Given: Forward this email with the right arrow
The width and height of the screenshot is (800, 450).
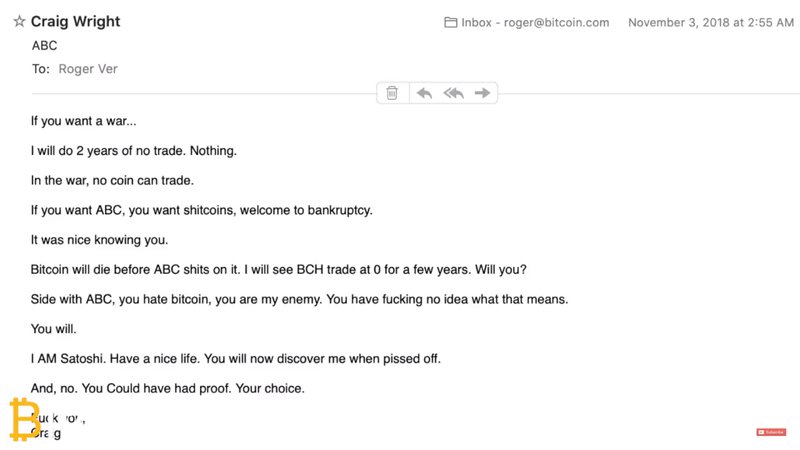Looking at the screenshot, I should point(482,93).
